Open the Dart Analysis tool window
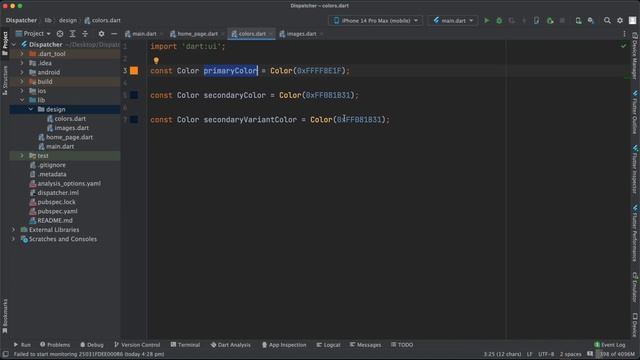The width and height of the screenshot is (640, 360). tap(231, 345)
